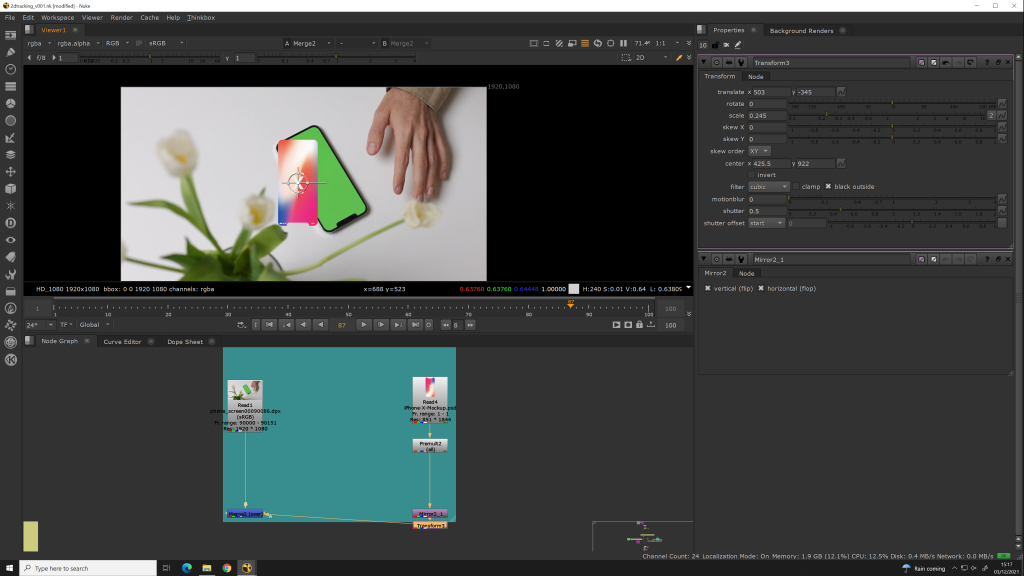Viewport: 1024px width, 576px height.
Task: Toggle the vertical (flip) checkbox
Action: 707,289
